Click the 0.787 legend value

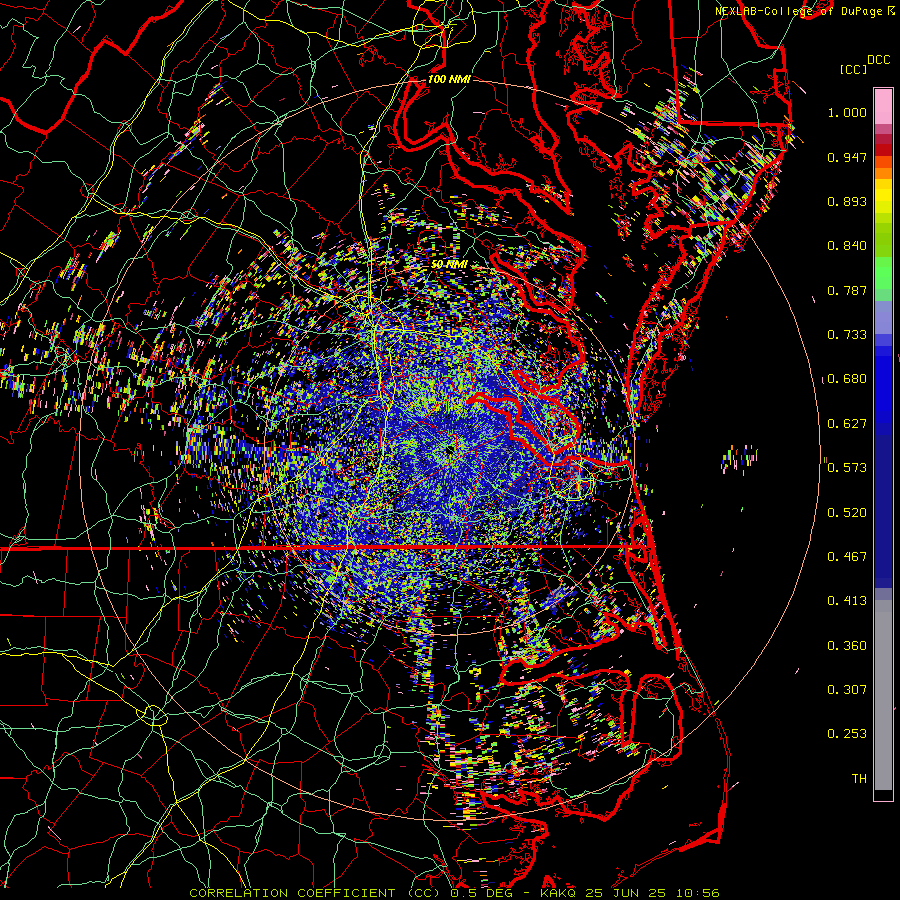(847, 290)
